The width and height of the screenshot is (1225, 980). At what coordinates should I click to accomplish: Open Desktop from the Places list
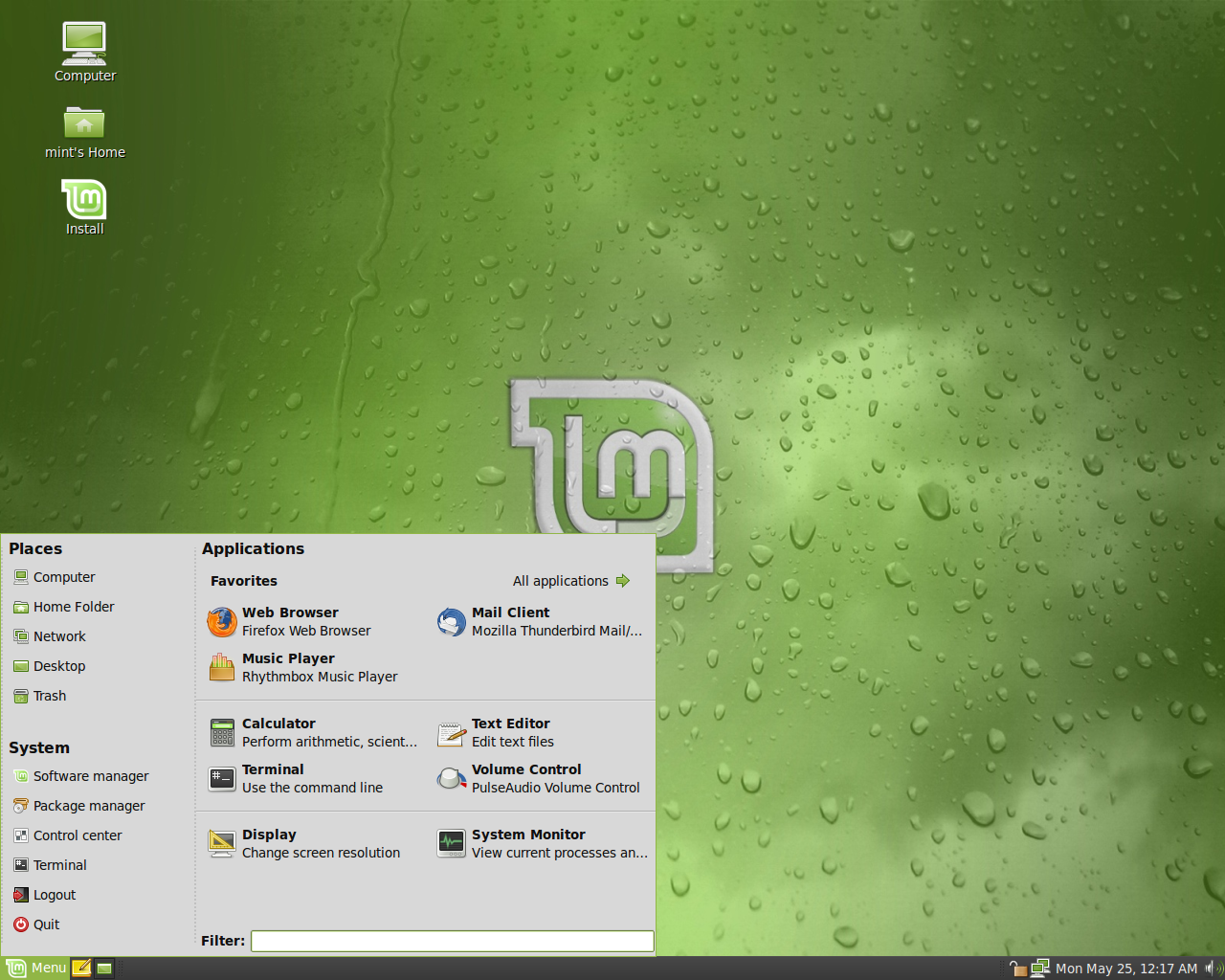[50, 666]
